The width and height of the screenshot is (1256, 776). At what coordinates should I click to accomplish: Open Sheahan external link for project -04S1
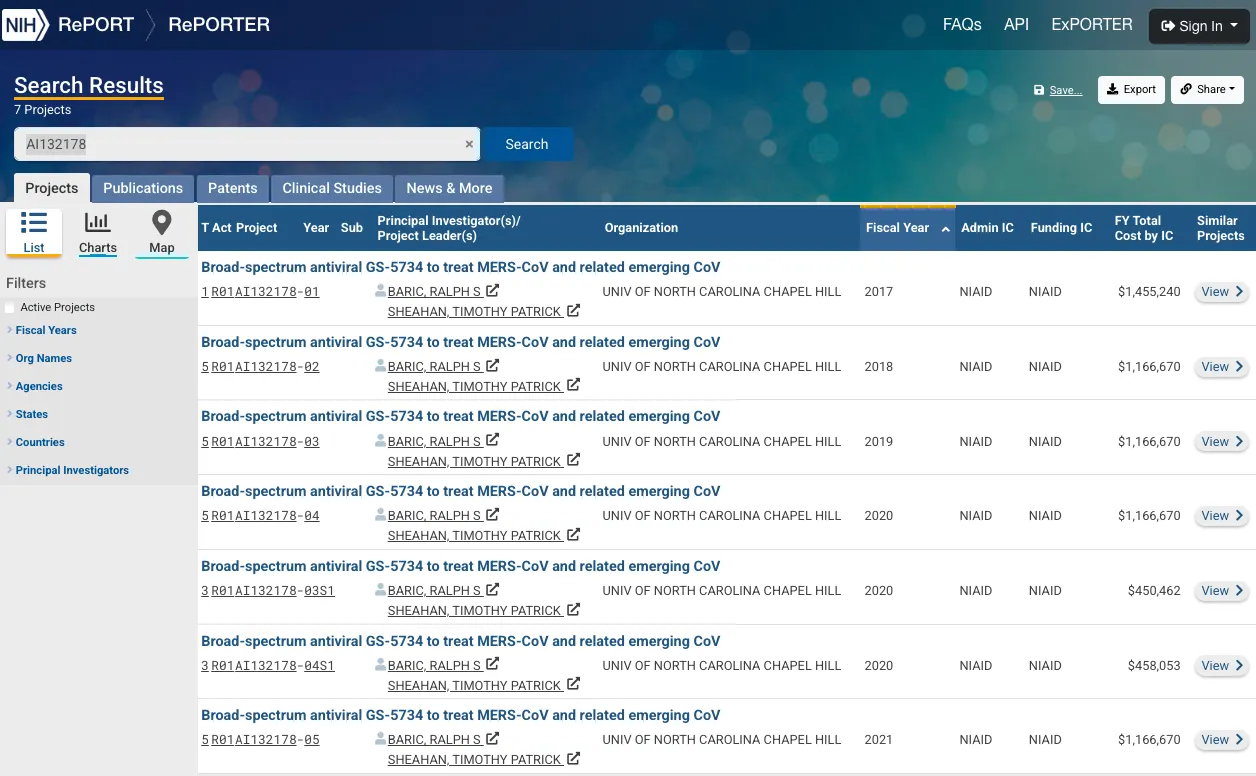point(573,685)
